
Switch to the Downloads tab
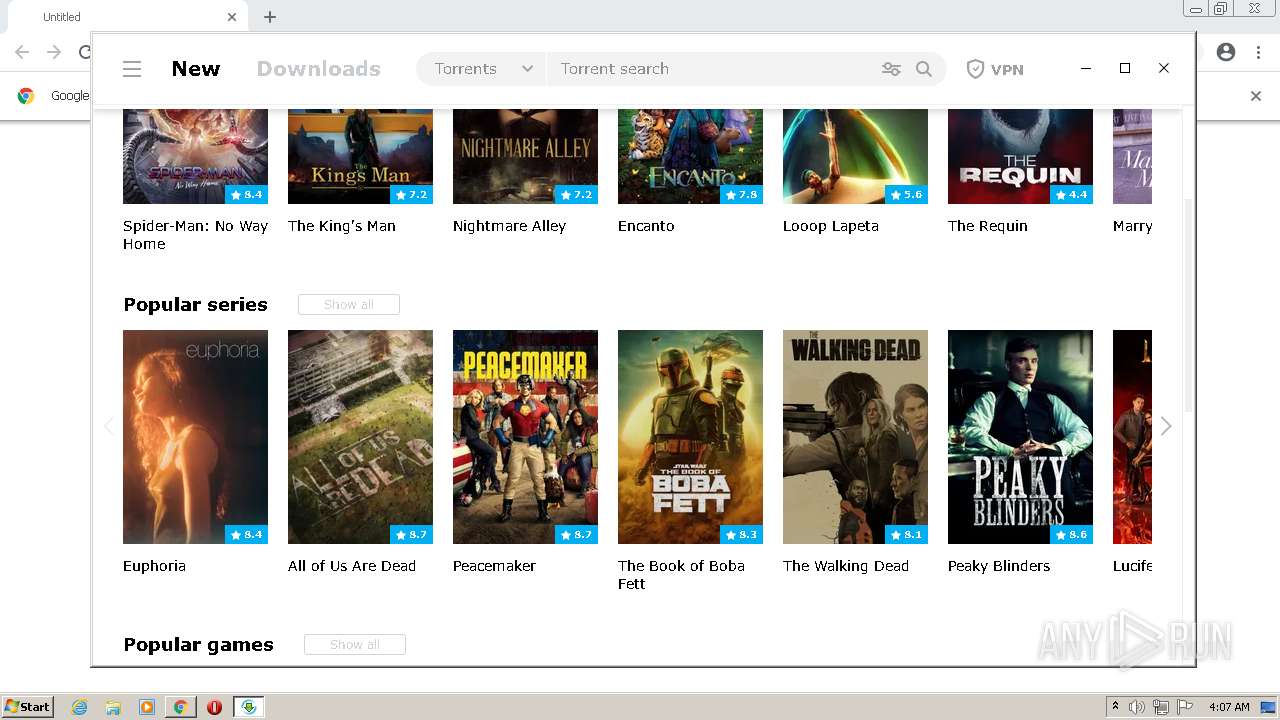(x=319, y=69)
